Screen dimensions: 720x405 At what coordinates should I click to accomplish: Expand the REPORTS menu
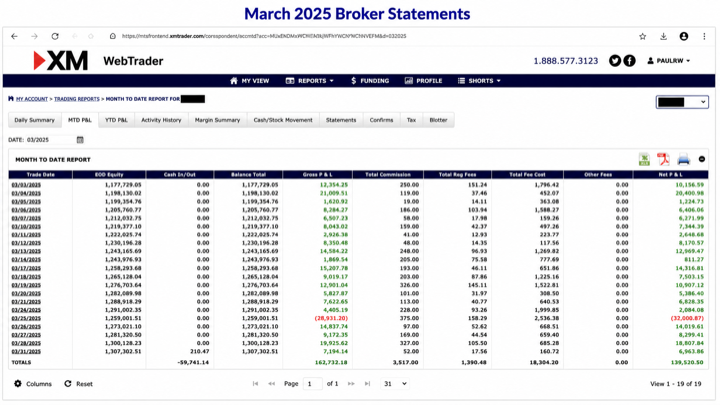click(x=309, y=81)
